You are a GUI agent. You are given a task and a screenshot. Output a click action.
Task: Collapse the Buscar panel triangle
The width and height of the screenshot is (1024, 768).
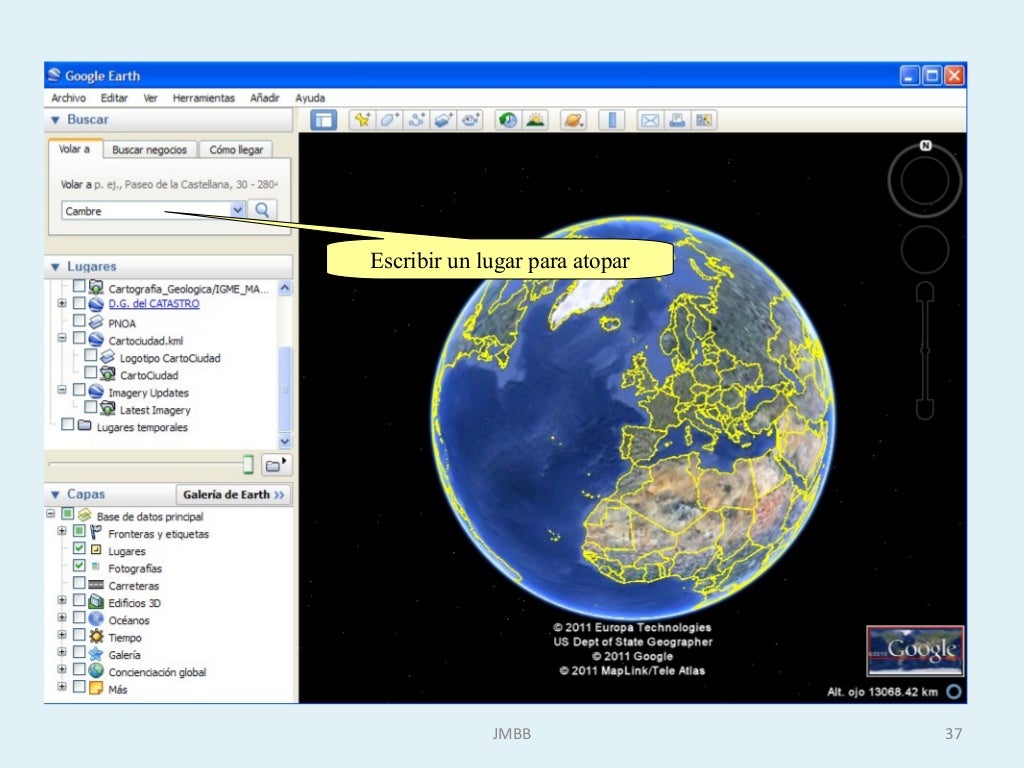pos(56,120)
